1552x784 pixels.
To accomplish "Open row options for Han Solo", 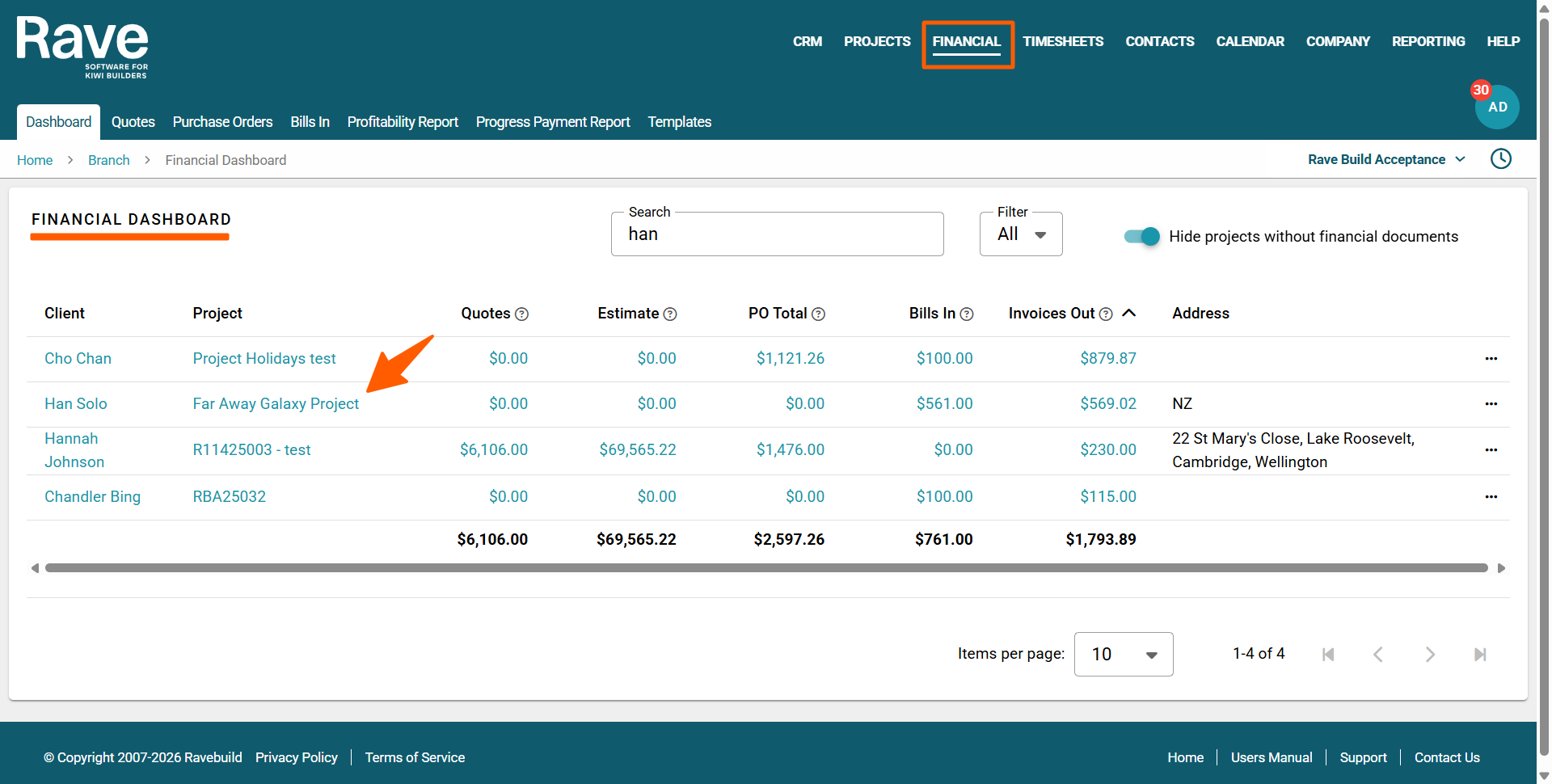I will click(x=1491, y=404).
